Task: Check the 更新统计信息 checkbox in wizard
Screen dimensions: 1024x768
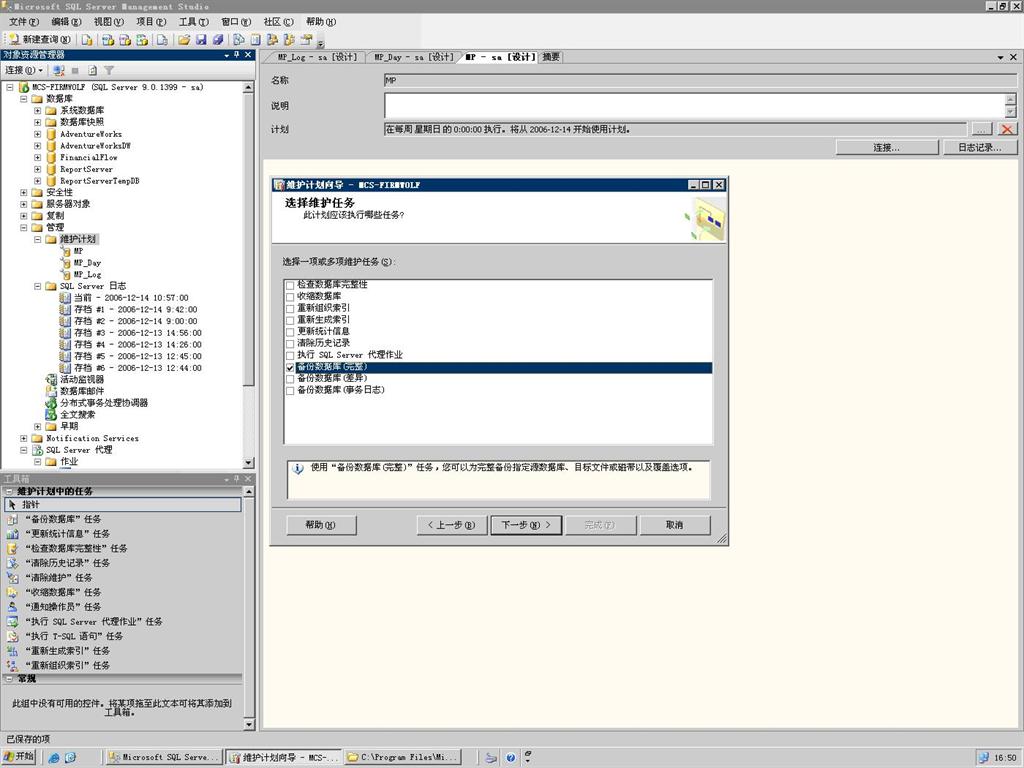Action: [x=290, y=332]
